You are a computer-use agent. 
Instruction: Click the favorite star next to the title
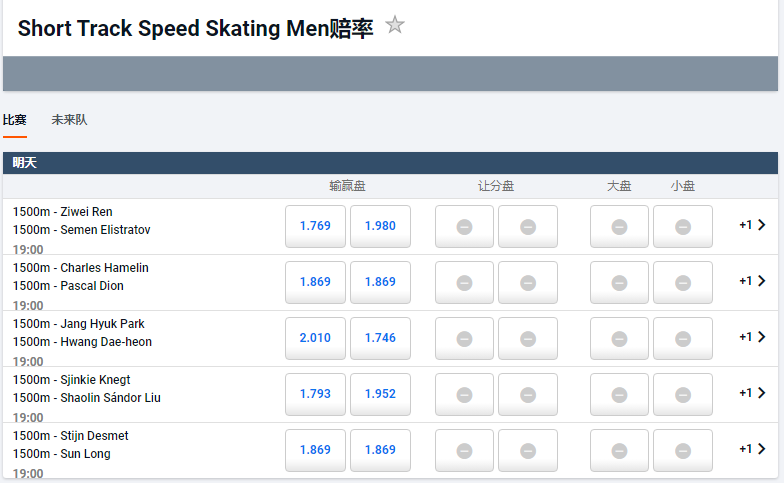pyautogui.click(x=395, y=25)
